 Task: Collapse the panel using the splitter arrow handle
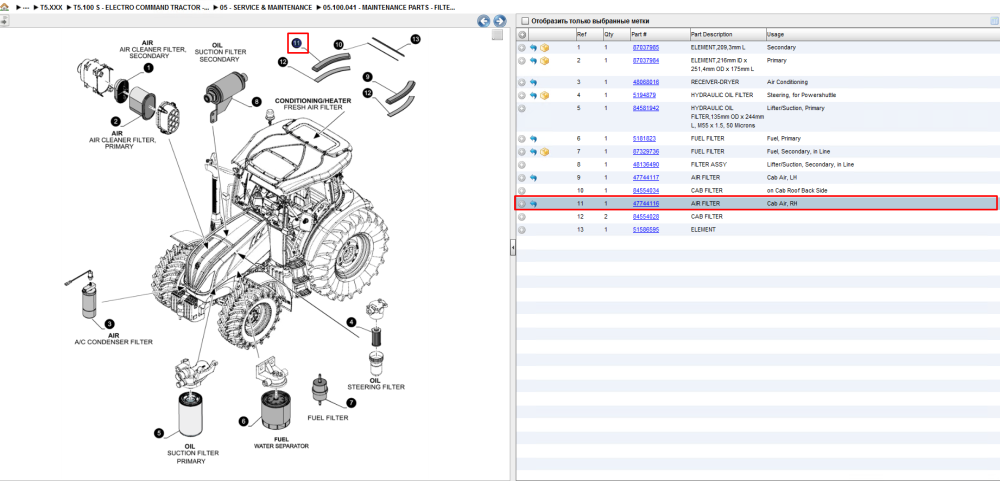coord(512,249)
